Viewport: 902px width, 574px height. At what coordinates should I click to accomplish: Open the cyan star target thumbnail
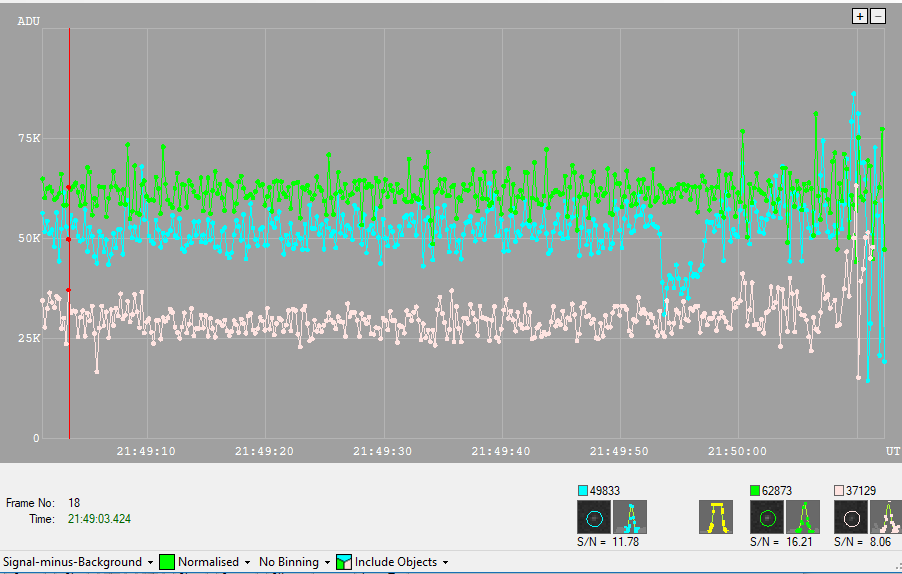[x=594, y=517]
